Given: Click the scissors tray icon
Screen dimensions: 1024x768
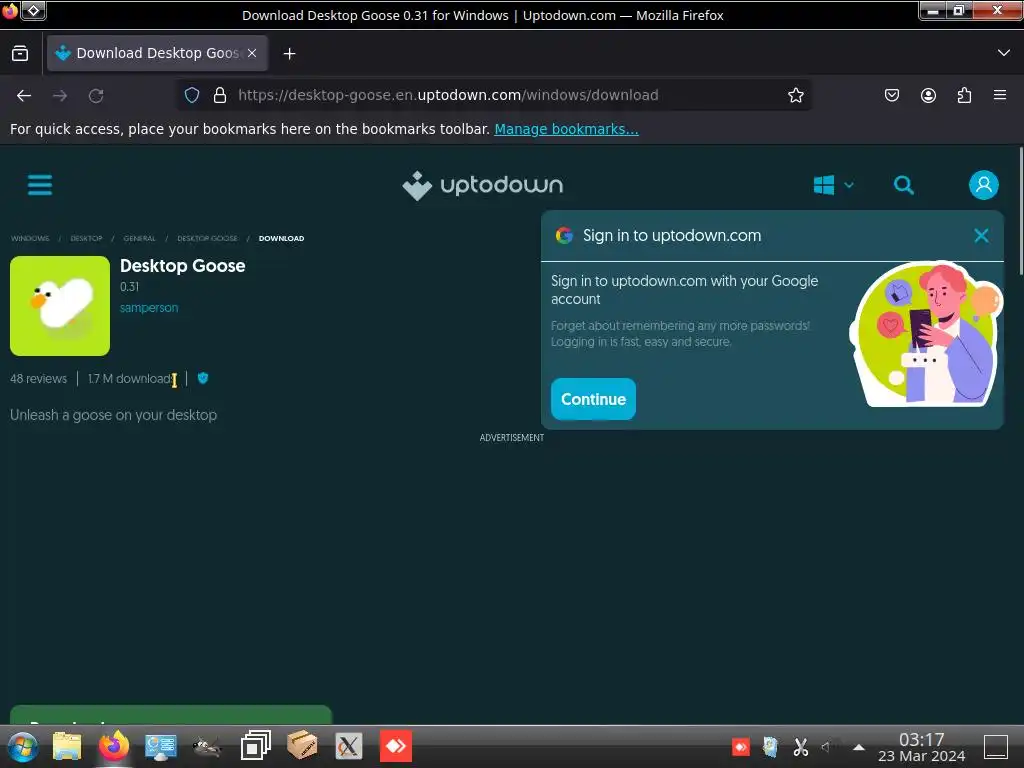Looking at the screenshot, I should pyautogui.click(x=801, y=747).
